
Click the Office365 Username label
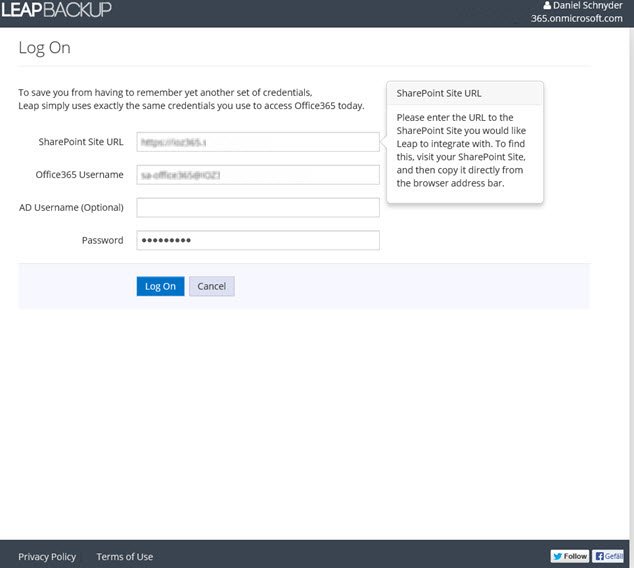[79, 175]
